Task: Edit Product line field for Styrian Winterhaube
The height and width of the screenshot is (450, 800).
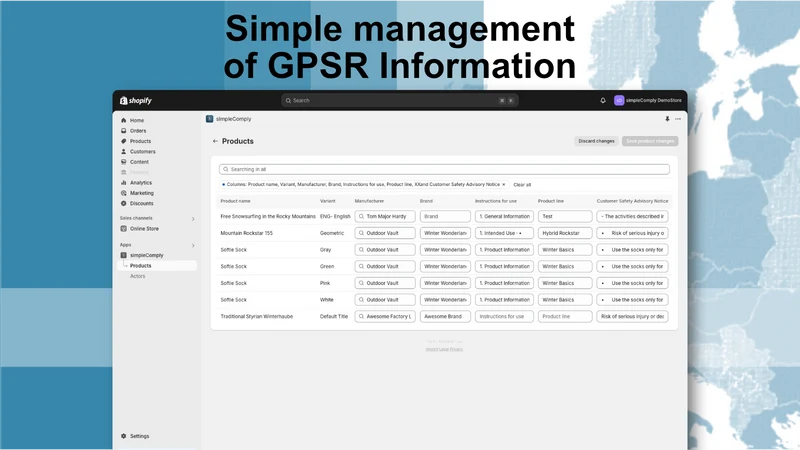Action: click(565, 316)
